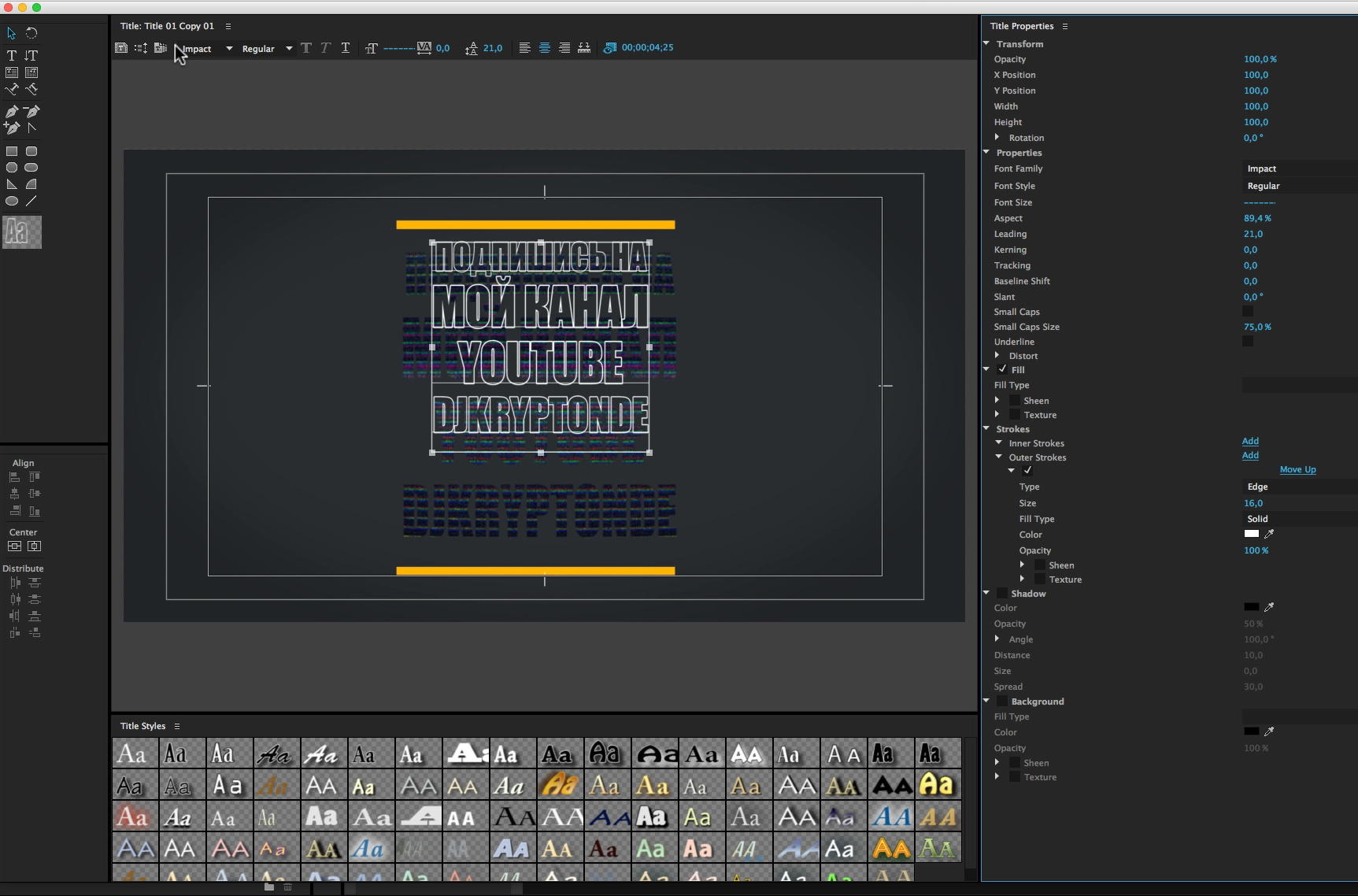
Task: Center align text
Action: pyautogui.click(x=545, y=48)
